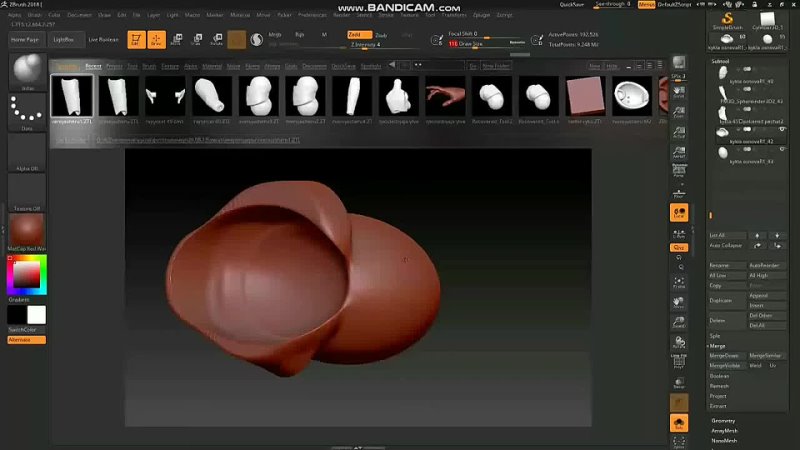The image size is (800, 450).
Task: Switch to the QuickSave tab in LightBox
Action: [343, 66]
